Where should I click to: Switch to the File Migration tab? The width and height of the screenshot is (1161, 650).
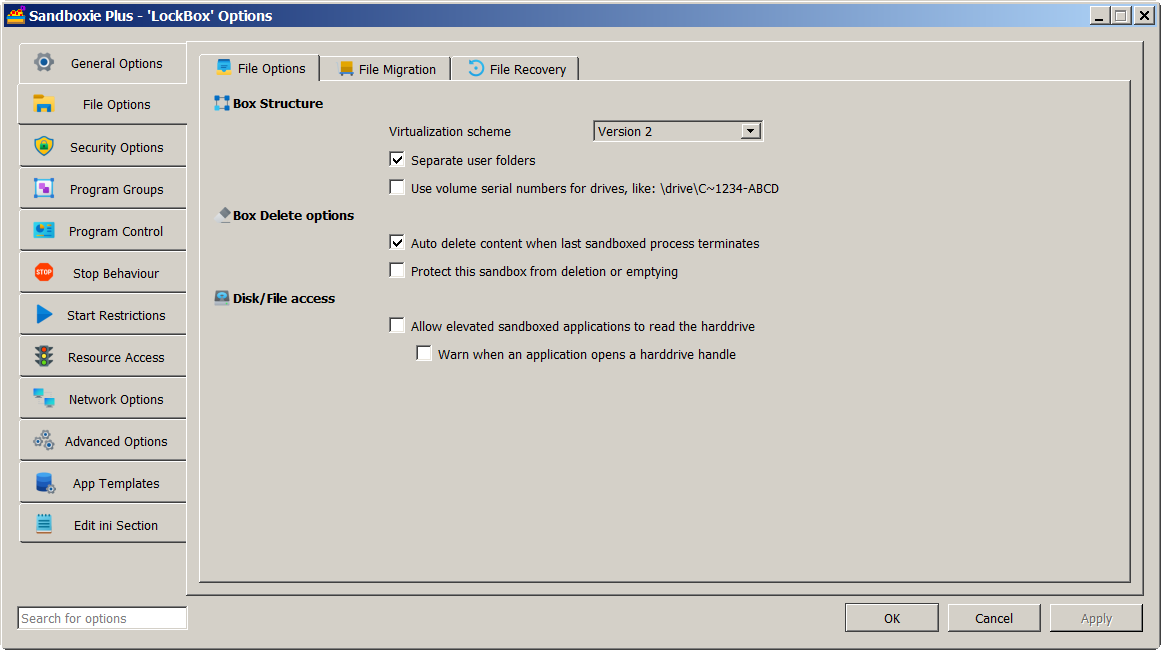coord(386,69)
